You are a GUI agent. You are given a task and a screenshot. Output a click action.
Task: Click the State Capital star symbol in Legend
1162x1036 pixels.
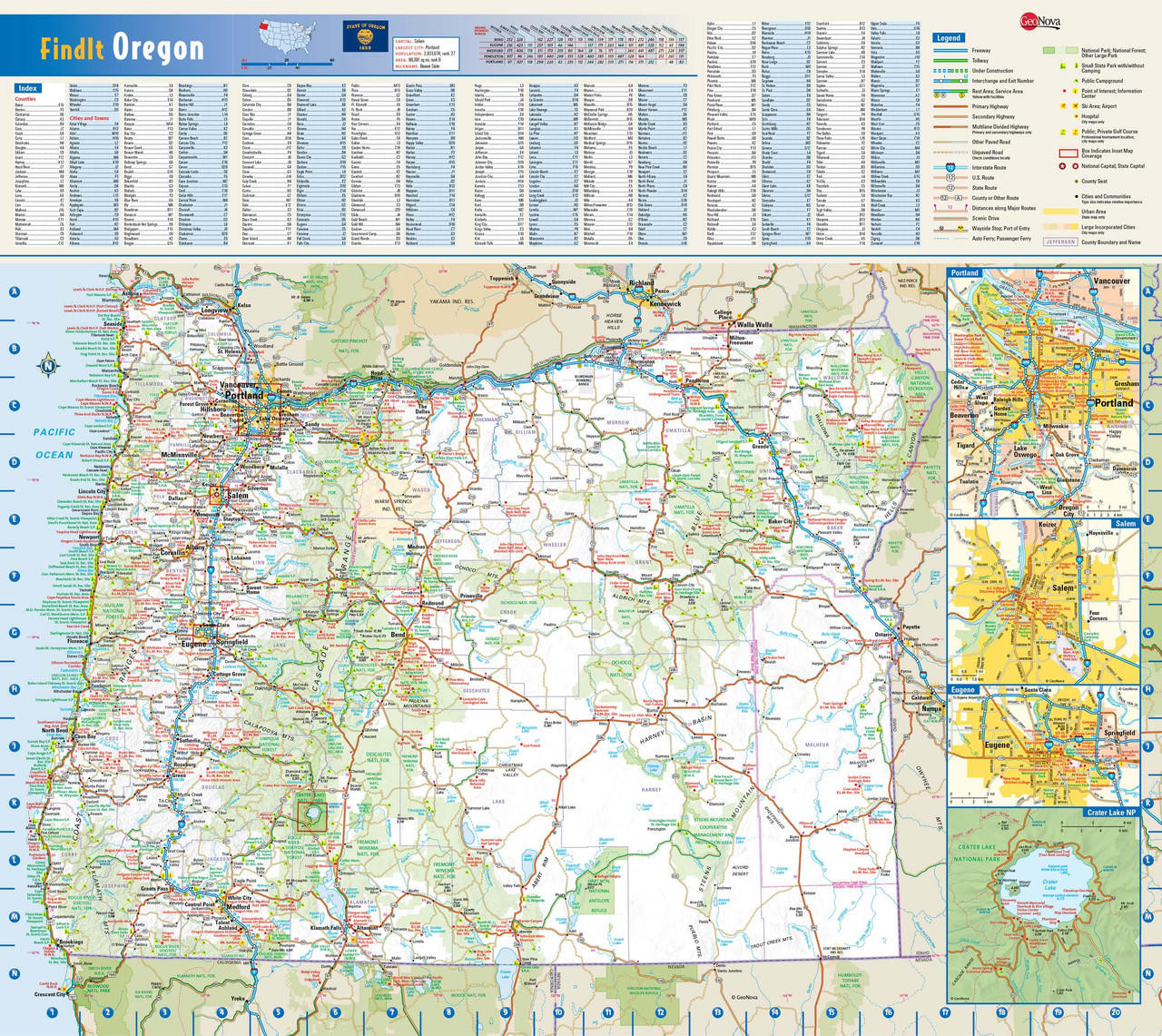(1076, 166)
